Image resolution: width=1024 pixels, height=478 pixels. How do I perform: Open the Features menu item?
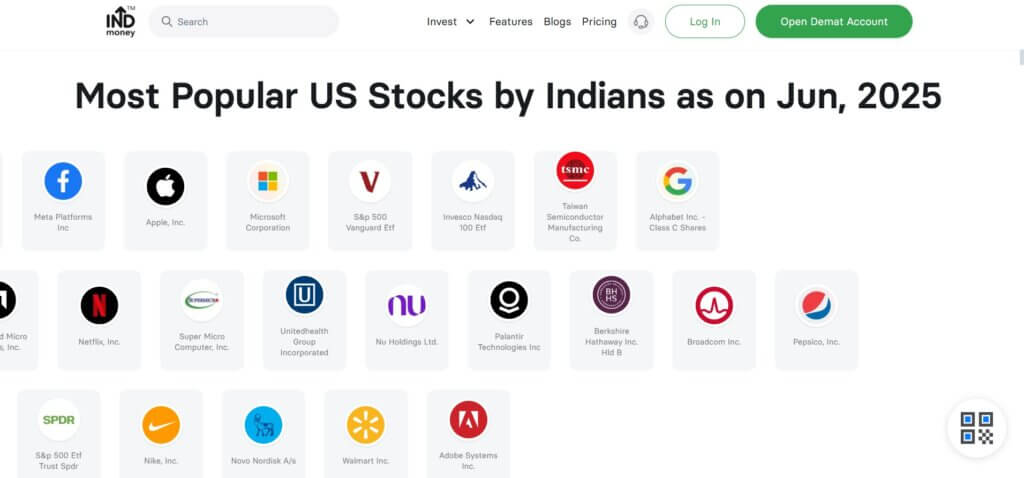[x=511, y=22]
